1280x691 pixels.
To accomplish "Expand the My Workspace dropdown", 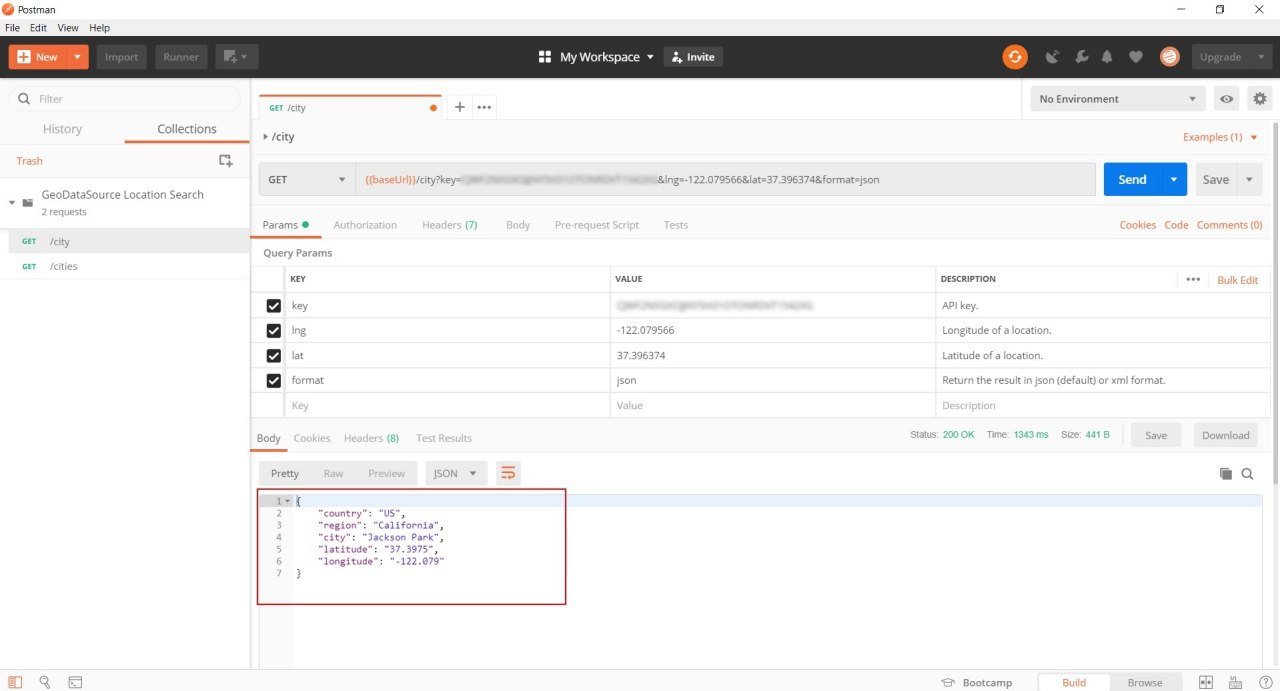I will (607, 57).
